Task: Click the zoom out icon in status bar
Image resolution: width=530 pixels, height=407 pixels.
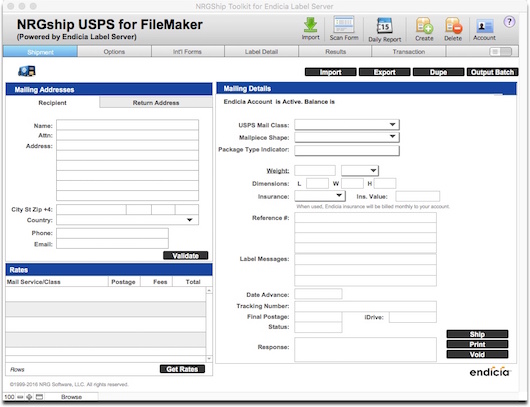Action: pyautogui.click(x=20, y=397)
